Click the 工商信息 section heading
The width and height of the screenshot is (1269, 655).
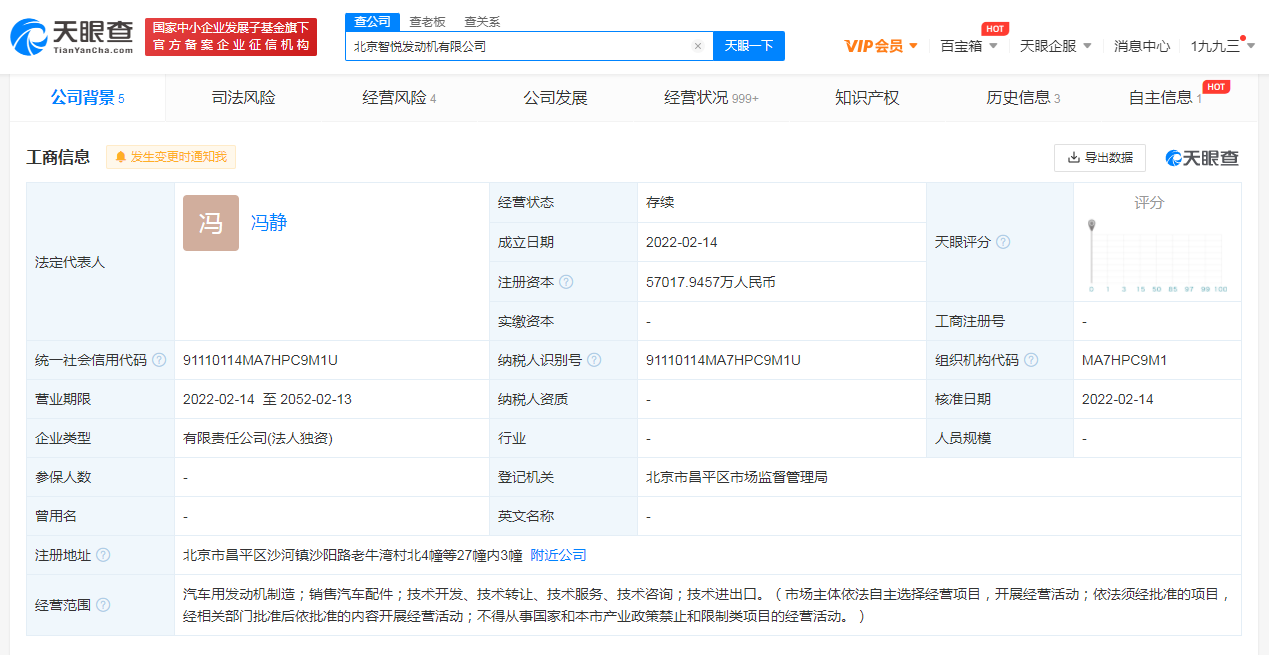[58, 157]
